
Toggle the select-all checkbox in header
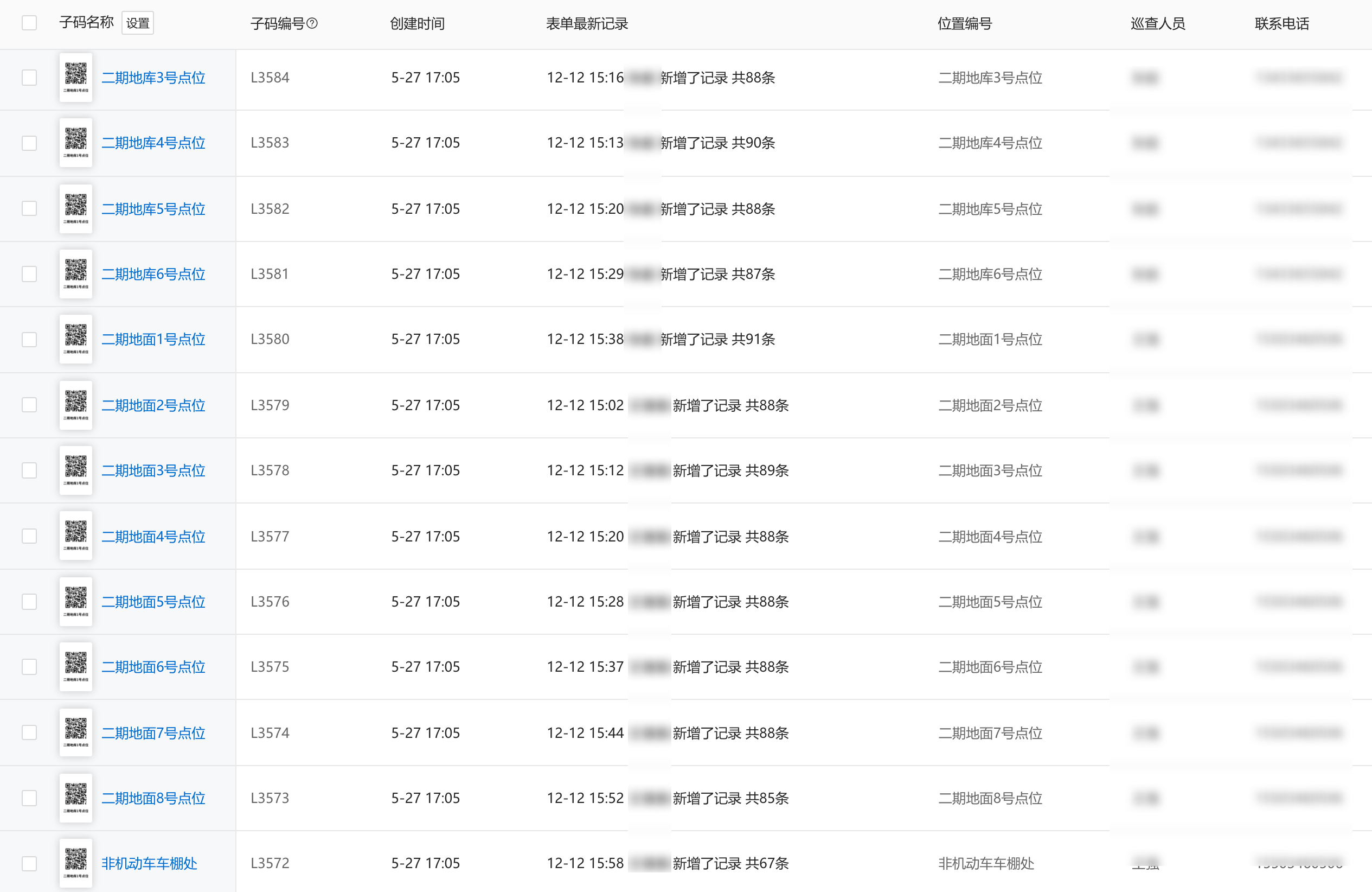point(29,23)
